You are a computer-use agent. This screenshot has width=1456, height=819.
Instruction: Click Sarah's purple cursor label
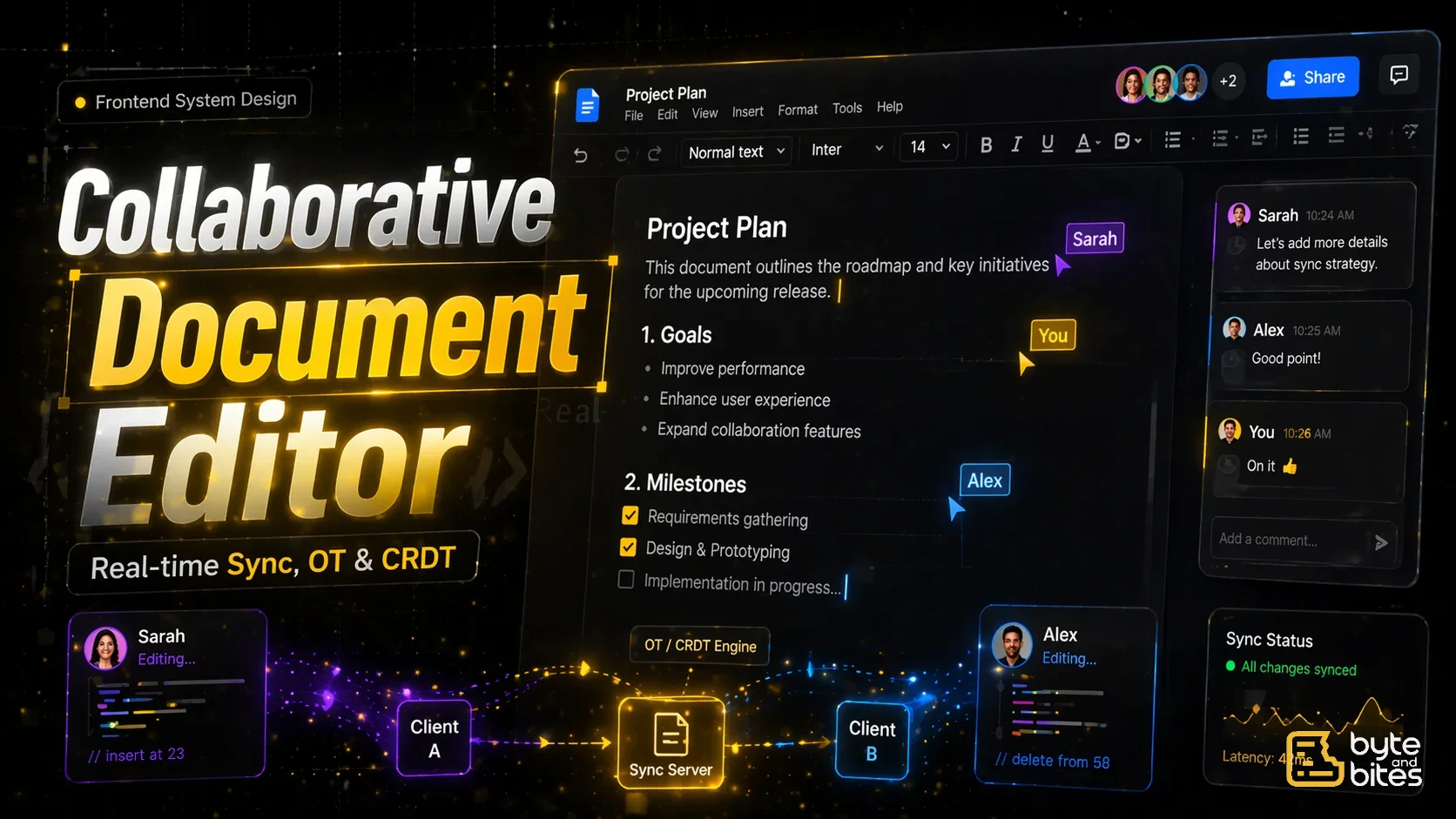tap(1095, 238)
